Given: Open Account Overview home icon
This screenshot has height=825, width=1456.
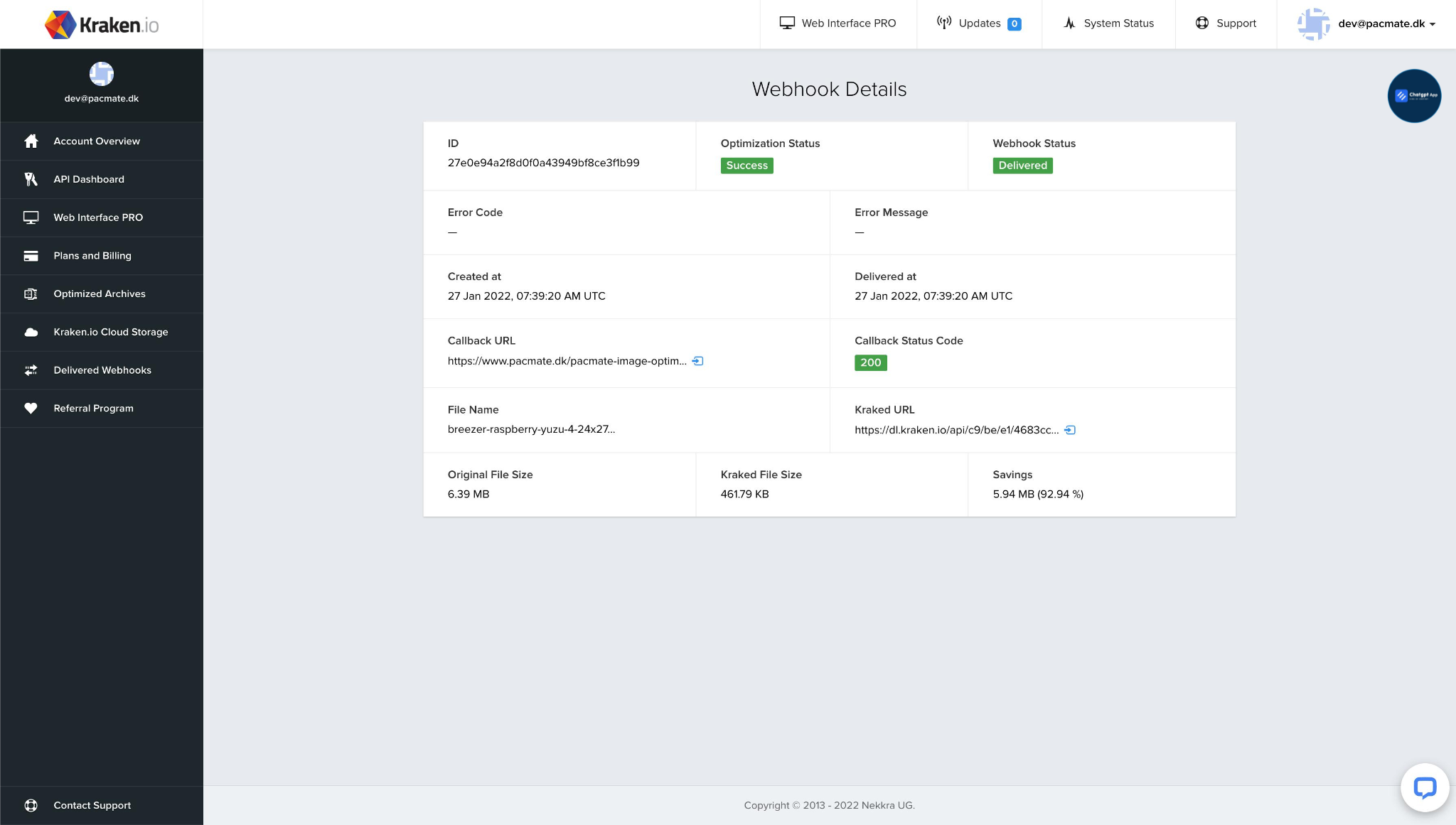Looking at the screenshot, I should pos(31,141).
